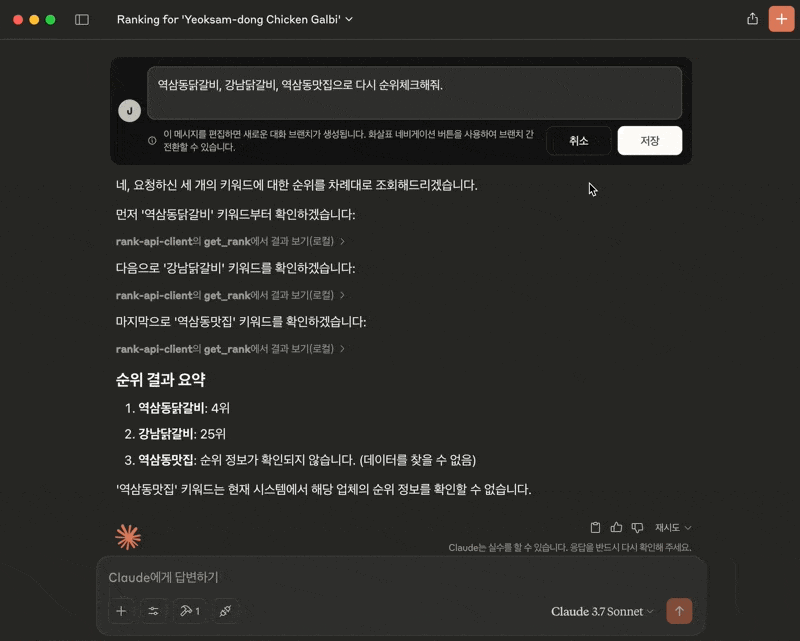Open the 재시도 retry dropdown

[x=673, y=528]
